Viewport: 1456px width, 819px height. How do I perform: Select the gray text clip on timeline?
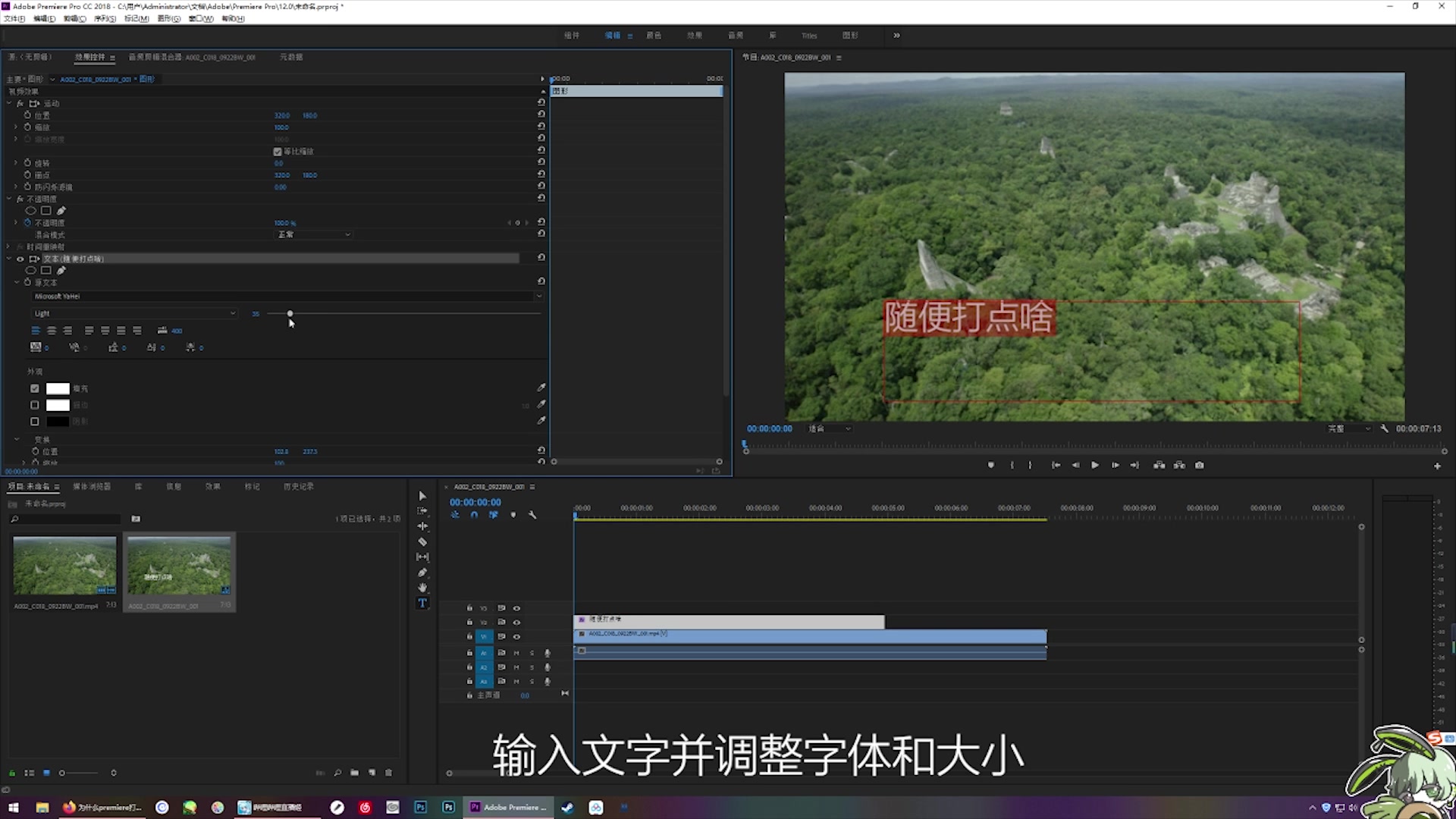point(728,622)
